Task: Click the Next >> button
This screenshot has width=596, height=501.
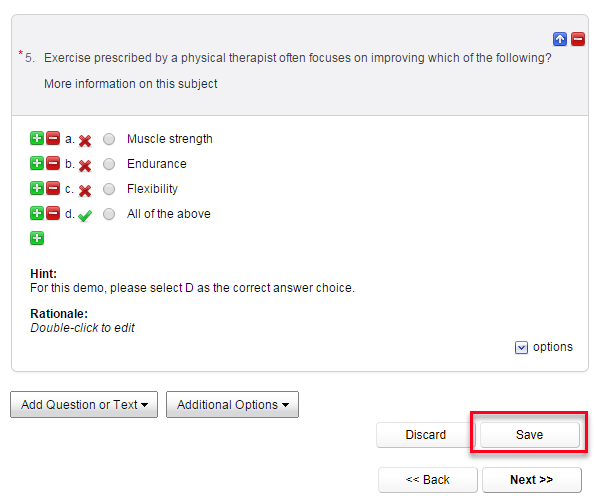Action: (x=532, y=480)
